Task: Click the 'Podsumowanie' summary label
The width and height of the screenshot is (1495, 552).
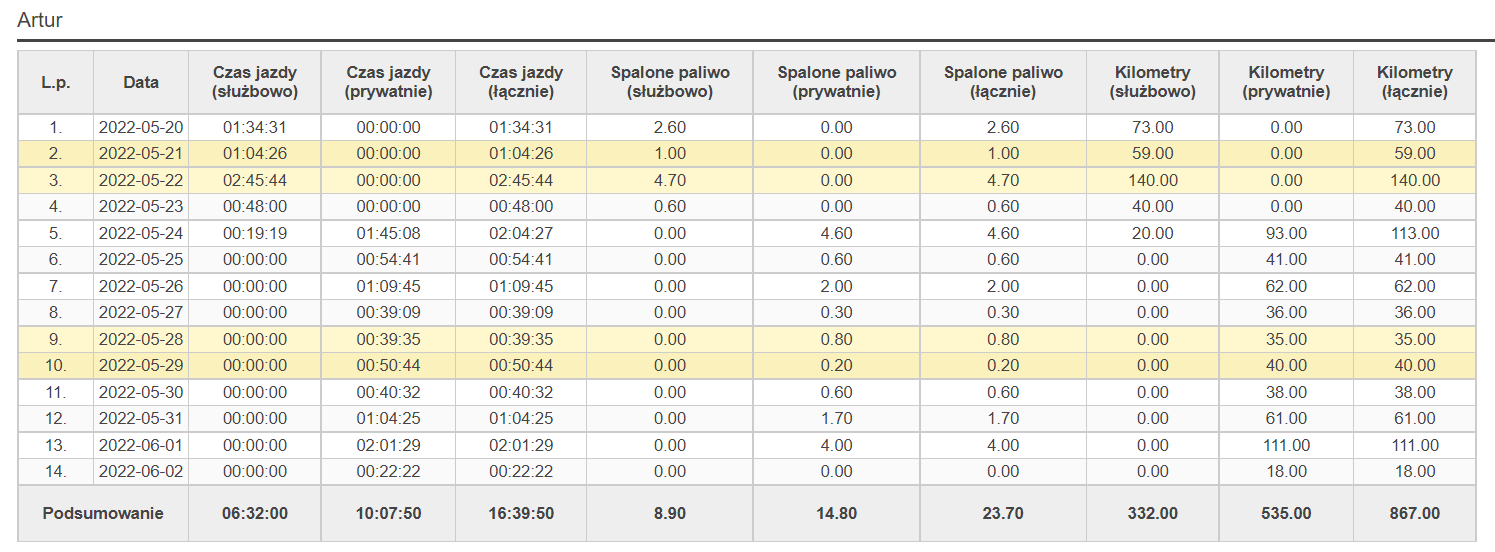Action: [103, 514]
